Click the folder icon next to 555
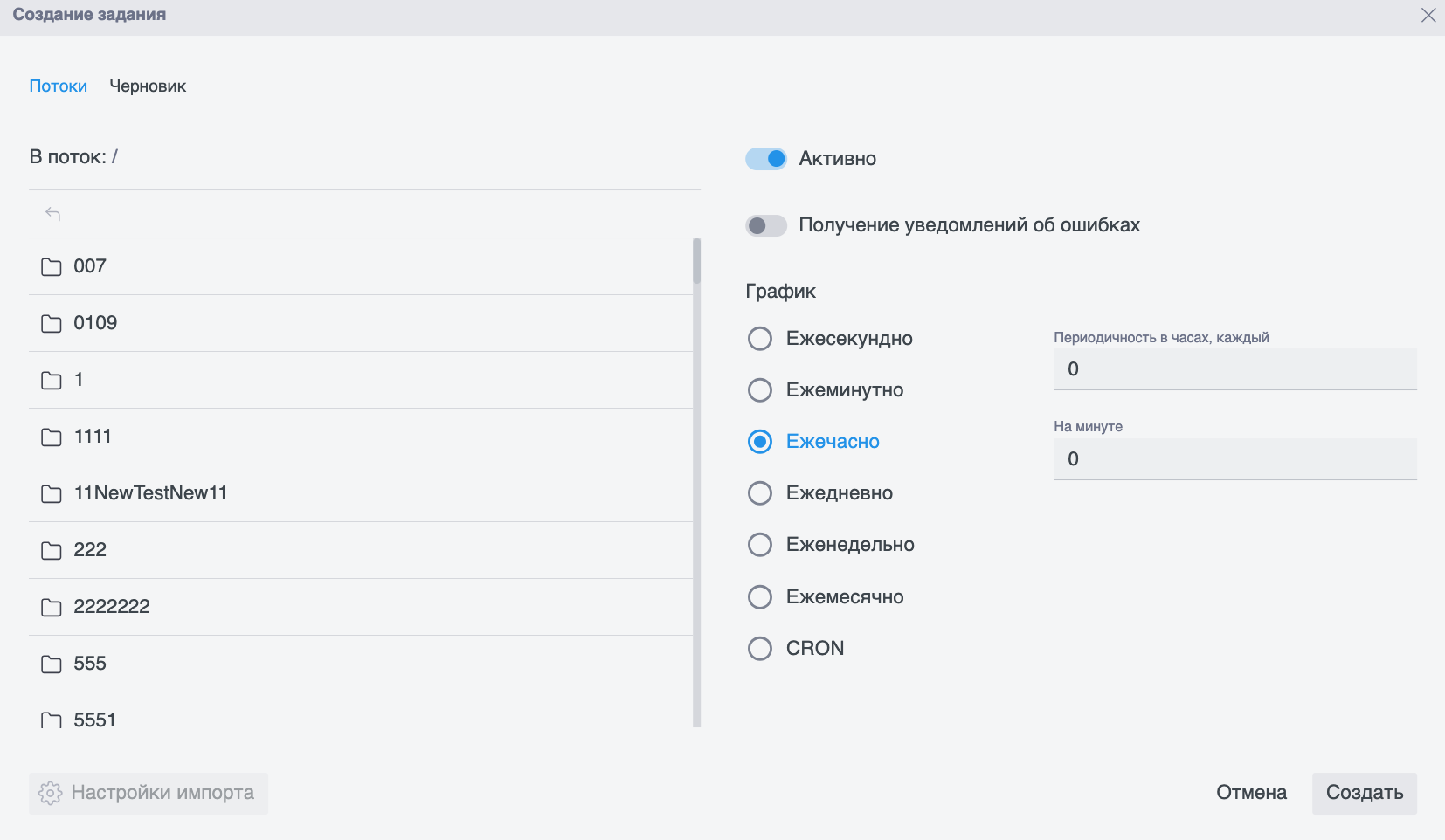The height and width of the screenshot is (840, 1445). [x=52, y=664]
